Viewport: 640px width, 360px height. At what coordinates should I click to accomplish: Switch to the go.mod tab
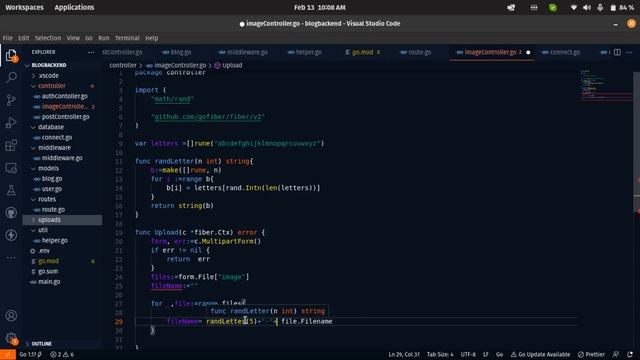pos(362,52)
